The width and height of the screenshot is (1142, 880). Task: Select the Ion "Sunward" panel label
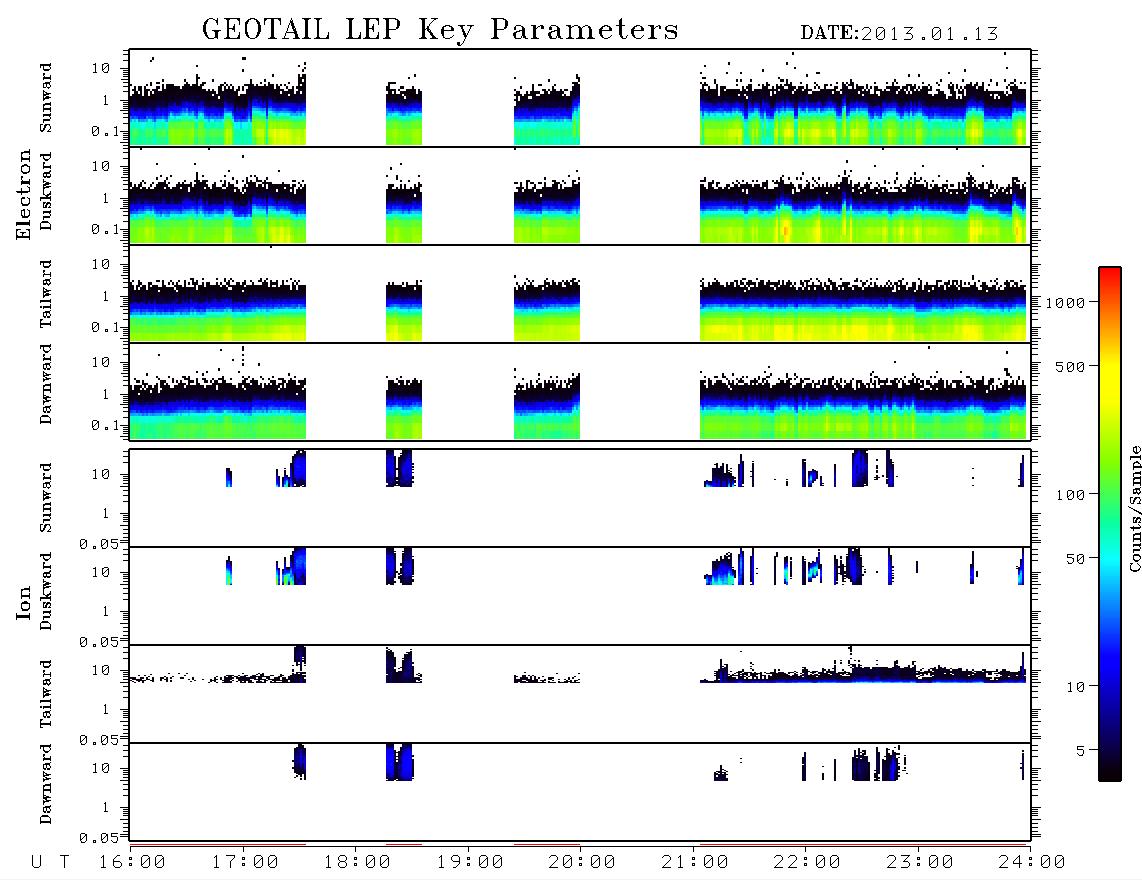click(x=46, y=498)
